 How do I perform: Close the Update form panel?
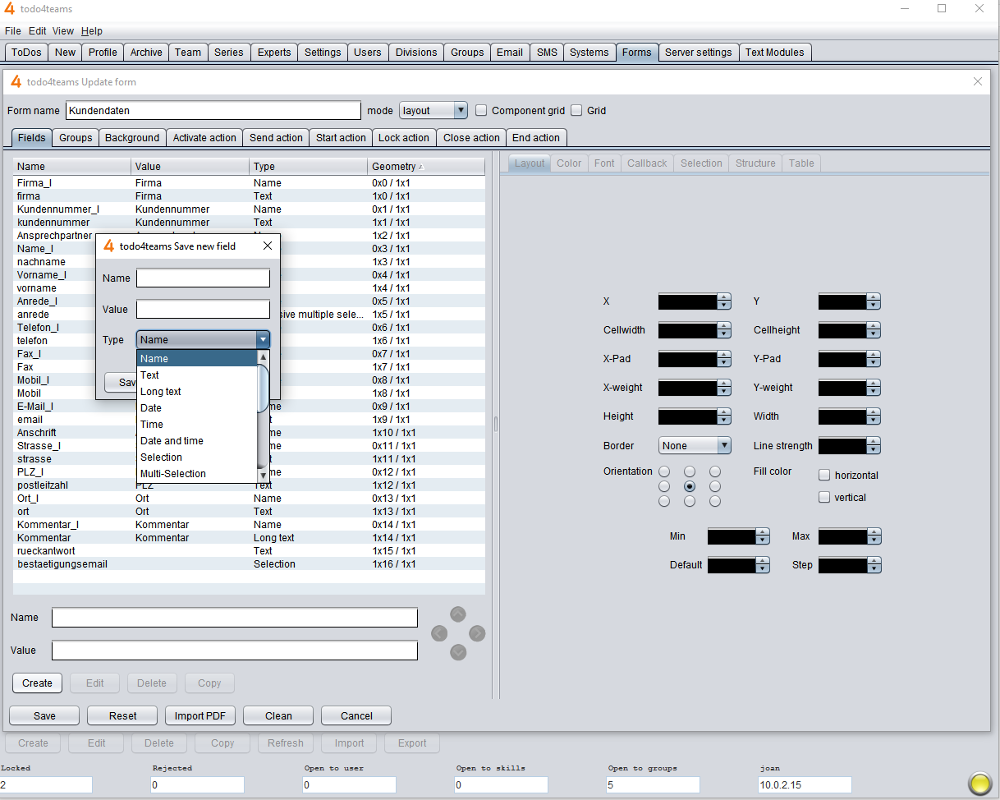(x=978, y=82)
